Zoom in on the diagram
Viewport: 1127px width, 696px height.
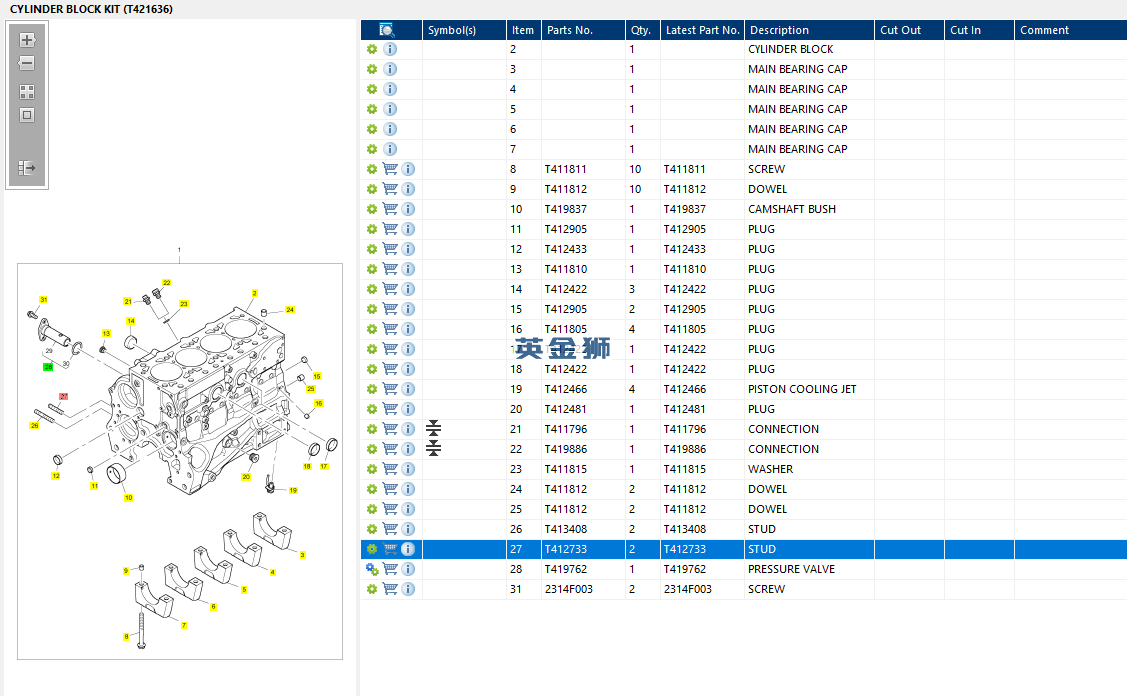pyautogui.click(x=27, y=40)
